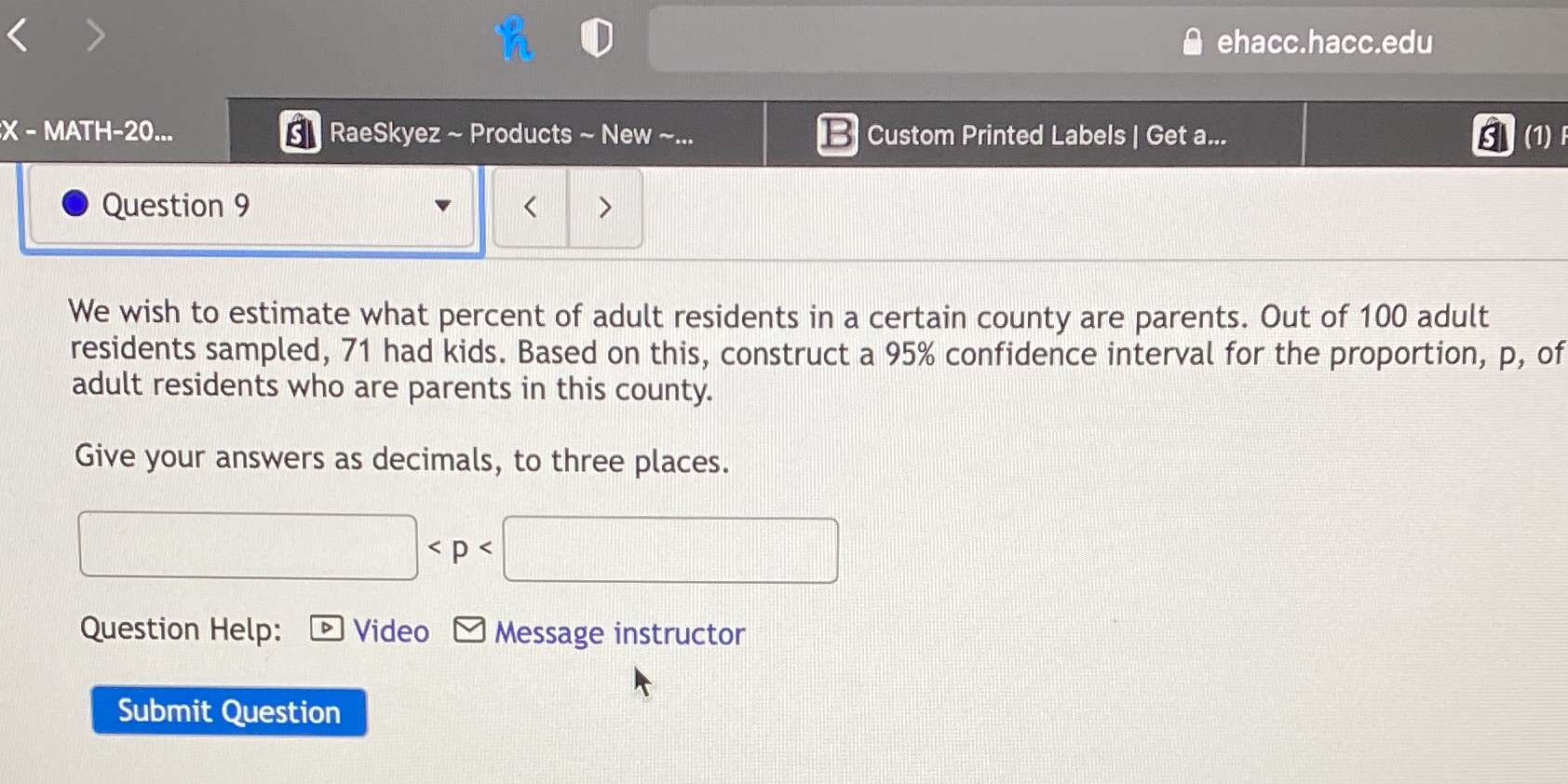Image resolution: width=1568 pixels, height=784 pixels.
Task: Click the Shopify bag icon on RaeSkyez tab
Action: tap(297, 134)
